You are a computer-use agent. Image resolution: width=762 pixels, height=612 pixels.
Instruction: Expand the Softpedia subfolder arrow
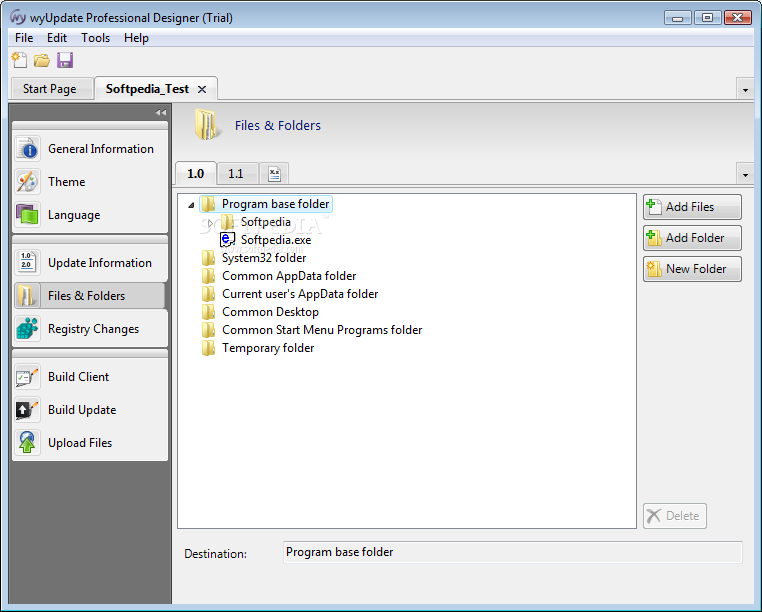click(210, 223)
